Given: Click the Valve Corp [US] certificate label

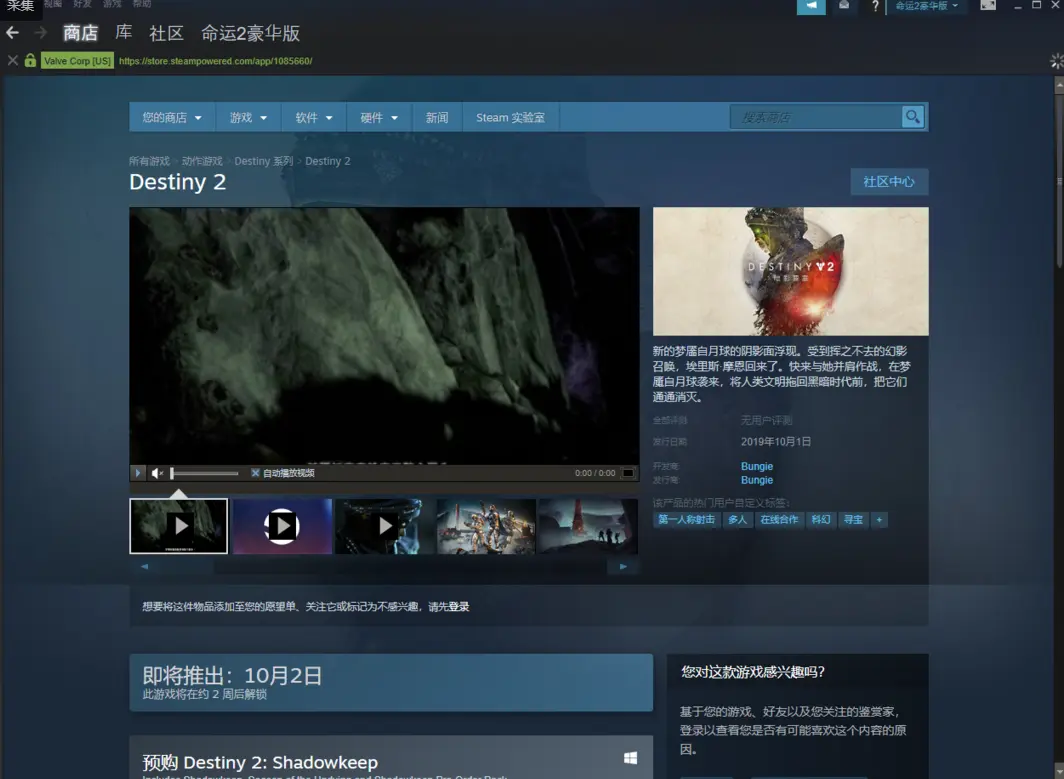Looking at the screenshot, I should [77, 60].
